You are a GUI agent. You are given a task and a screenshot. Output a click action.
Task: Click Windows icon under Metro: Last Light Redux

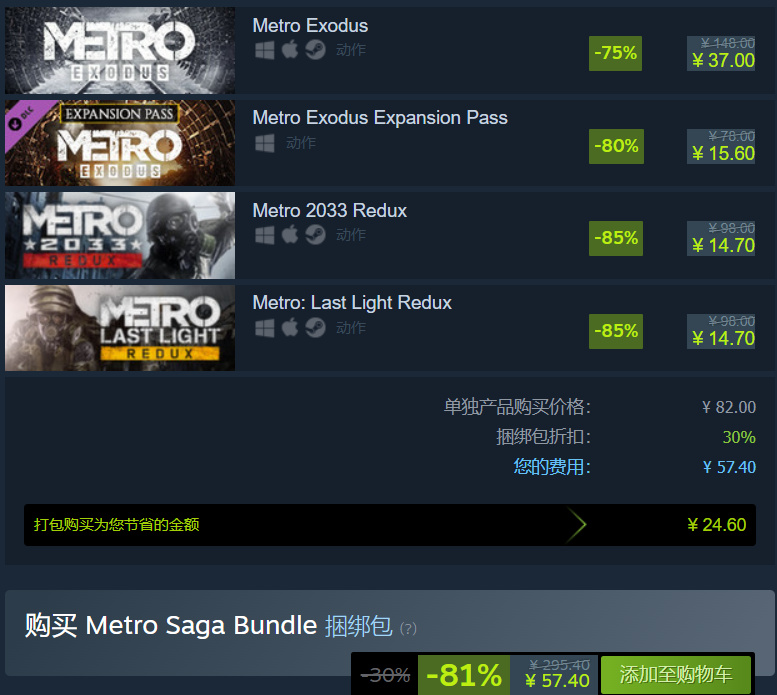(264, 328)
